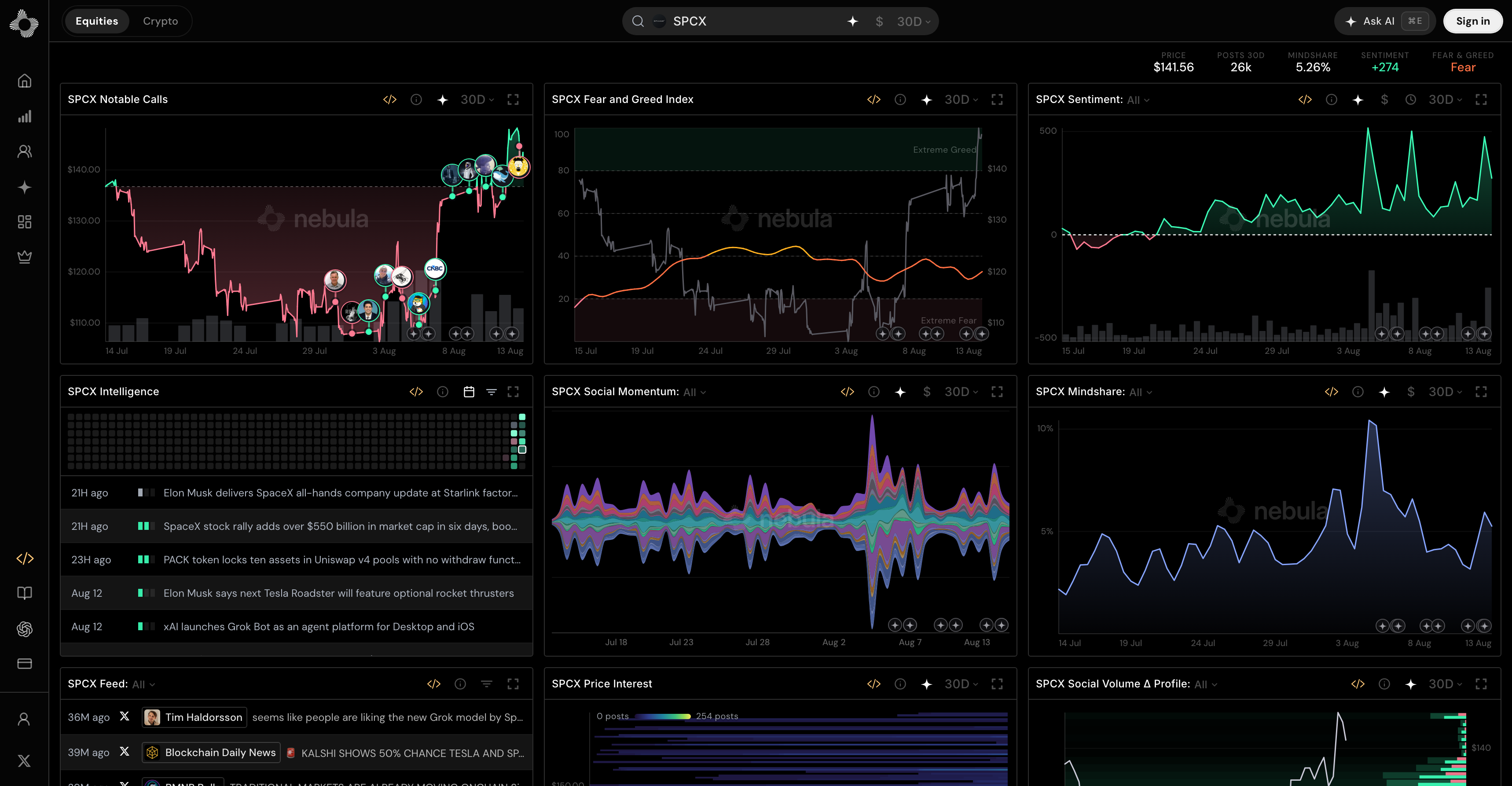Open the 30D dropdown on Notable Calls

click(x=477, y=100)
